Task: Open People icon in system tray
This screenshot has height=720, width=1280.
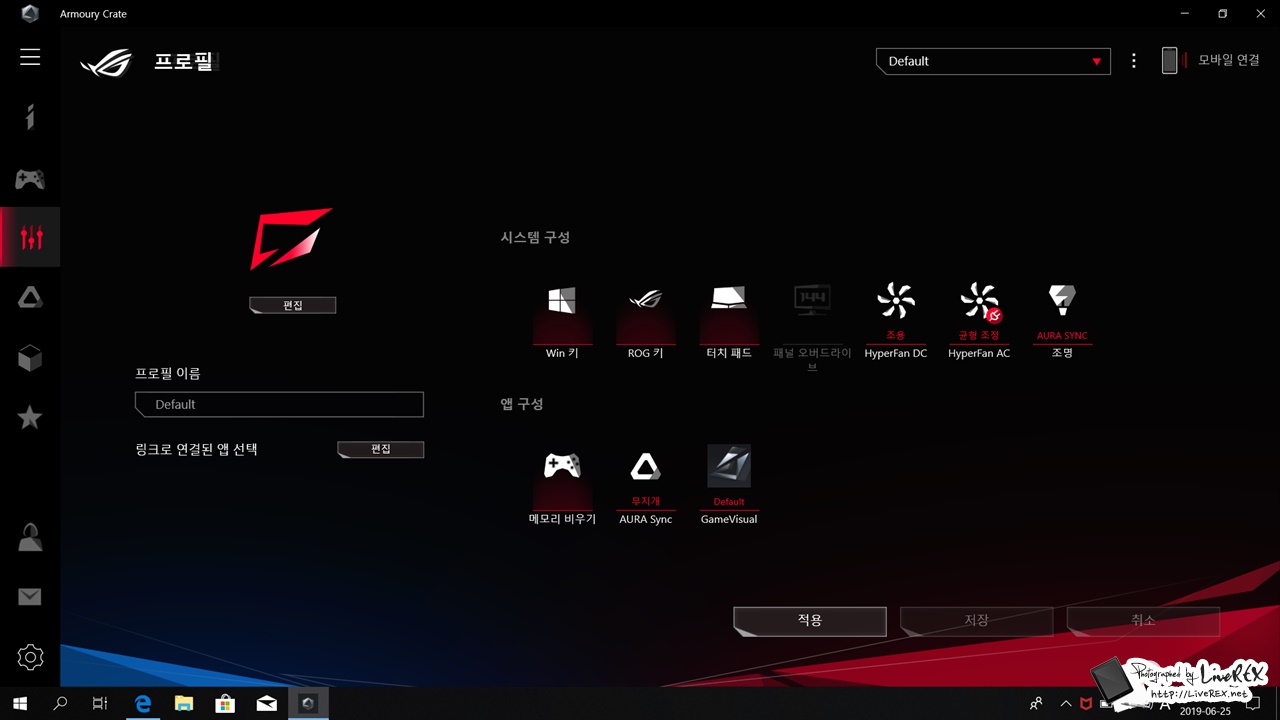Action: [1036, 704]
